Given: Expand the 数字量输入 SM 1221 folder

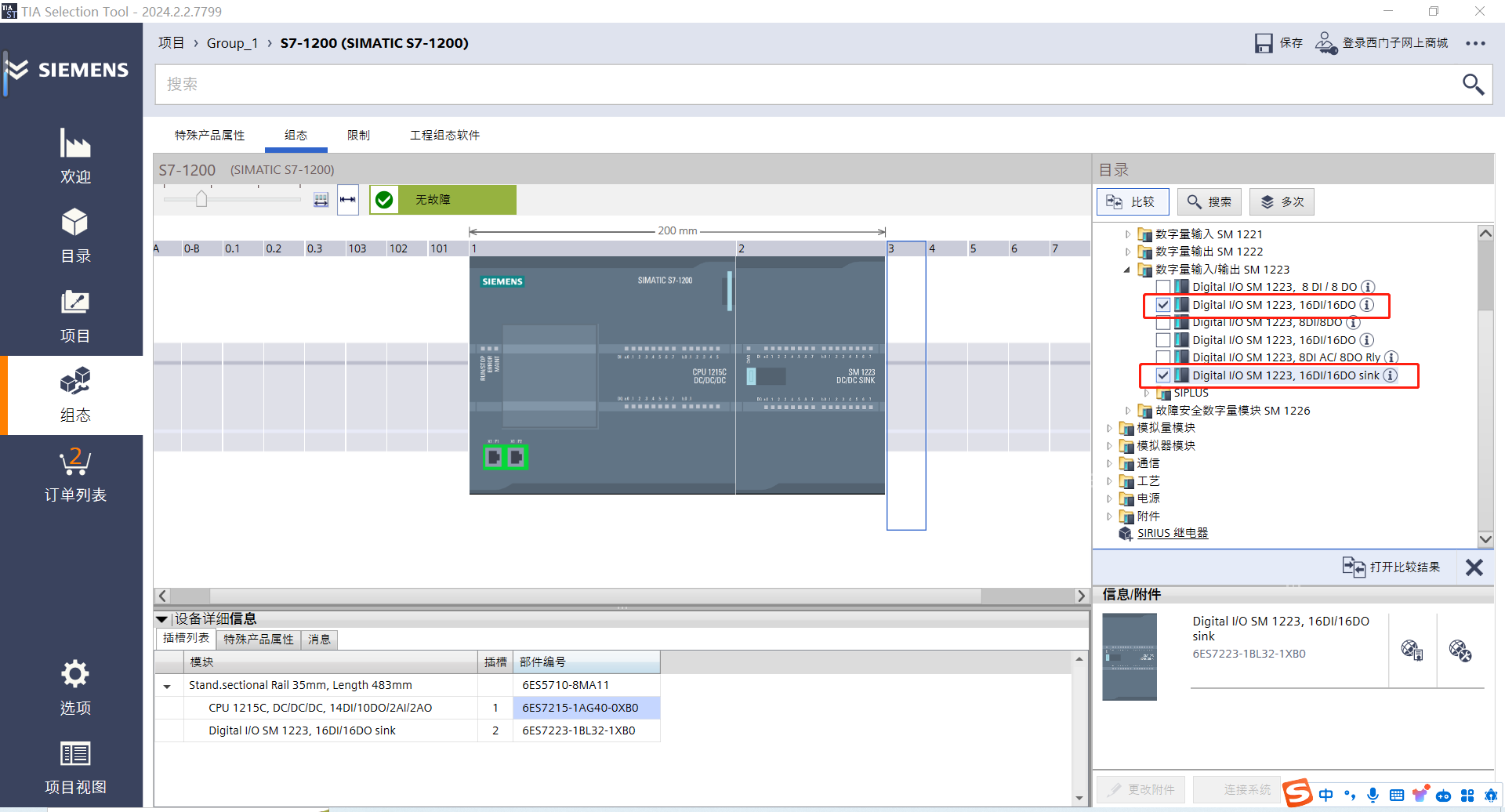Looking at the screenshot, I should pos(1127,234).
